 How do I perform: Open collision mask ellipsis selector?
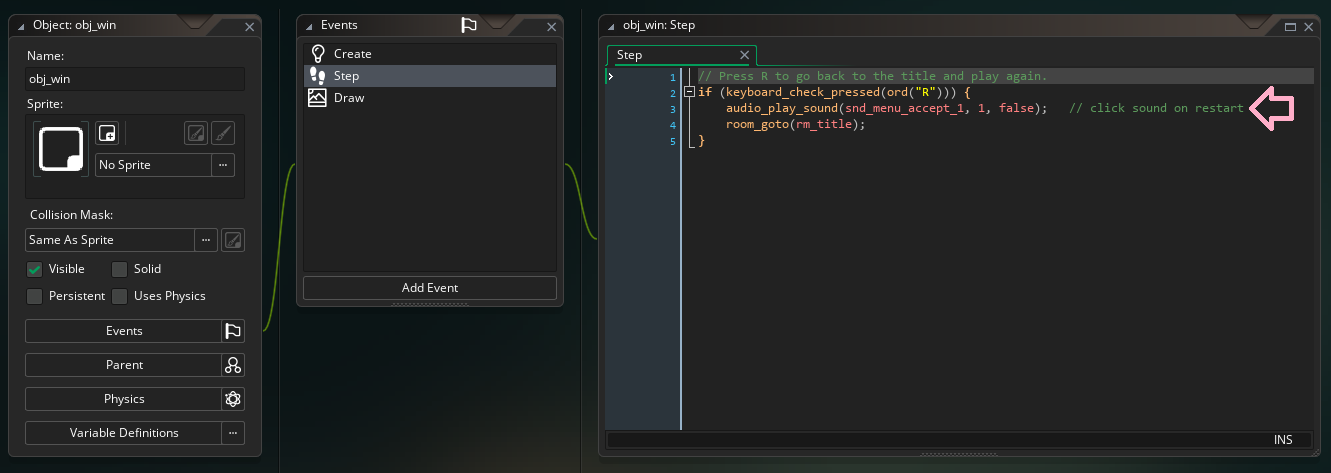pyautogui.click(x=206, y=240)
